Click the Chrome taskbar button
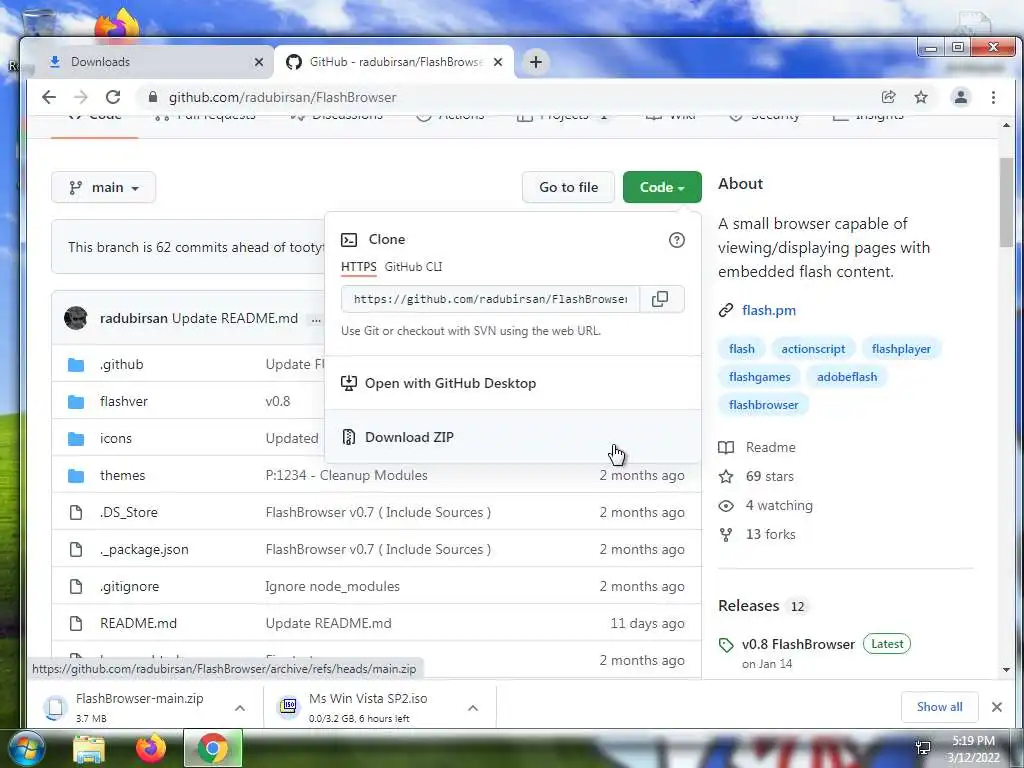The image size is (1024, 768). click(x=213, y=748)
